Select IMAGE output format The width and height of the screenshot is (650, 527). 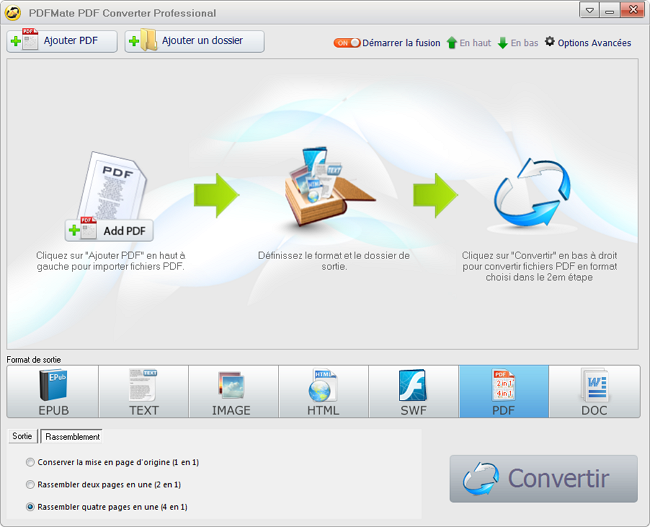click(233, 391)
